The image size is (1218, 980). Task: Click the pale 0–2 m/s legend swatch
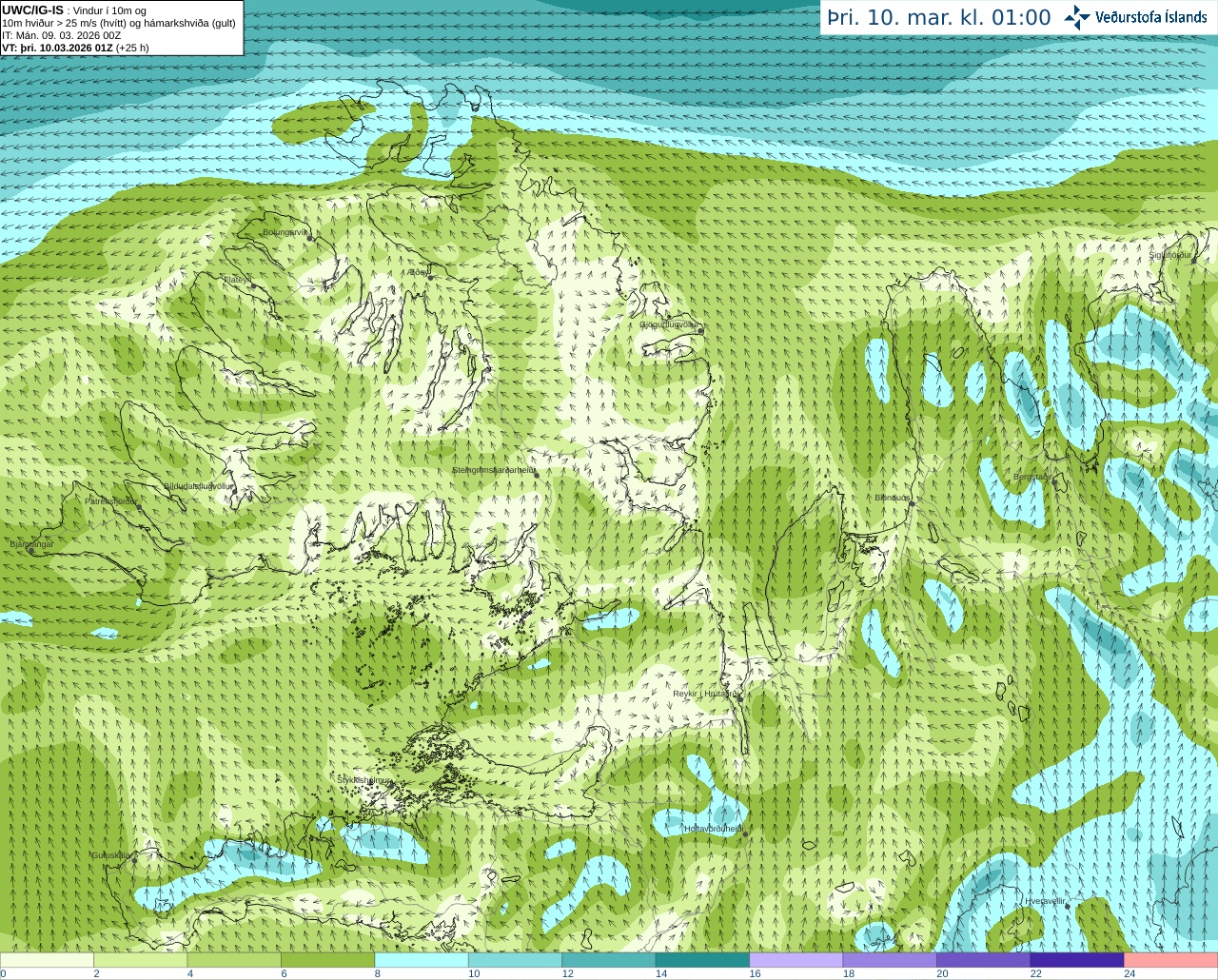(x=47, y=960)
